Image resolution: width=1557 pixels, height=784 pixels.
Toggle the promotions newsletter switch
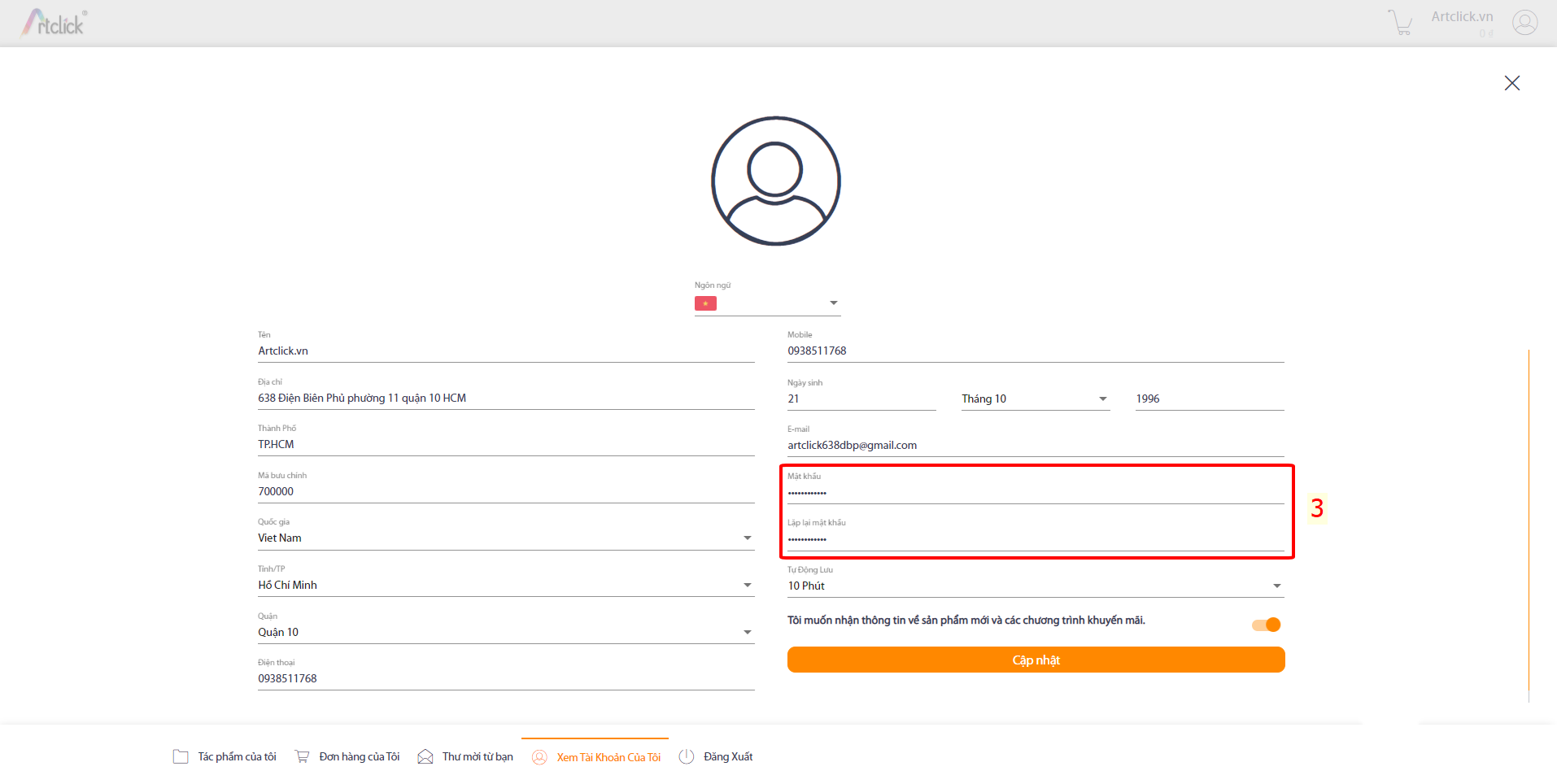coord(1267,625)
